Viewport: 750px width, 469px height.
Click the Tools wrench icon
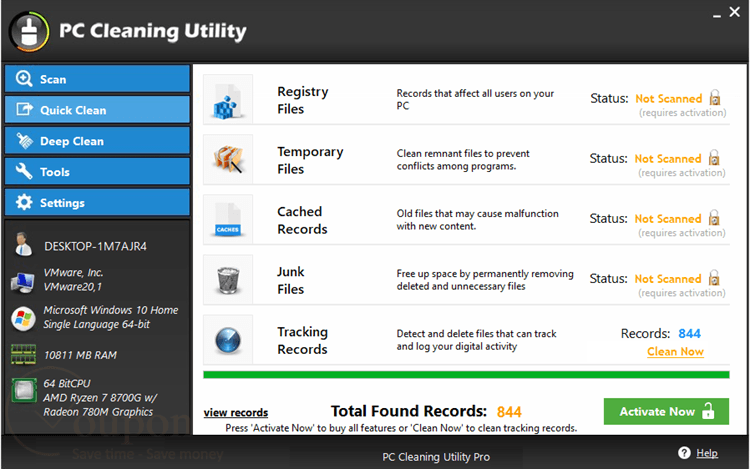coord(24,171)
